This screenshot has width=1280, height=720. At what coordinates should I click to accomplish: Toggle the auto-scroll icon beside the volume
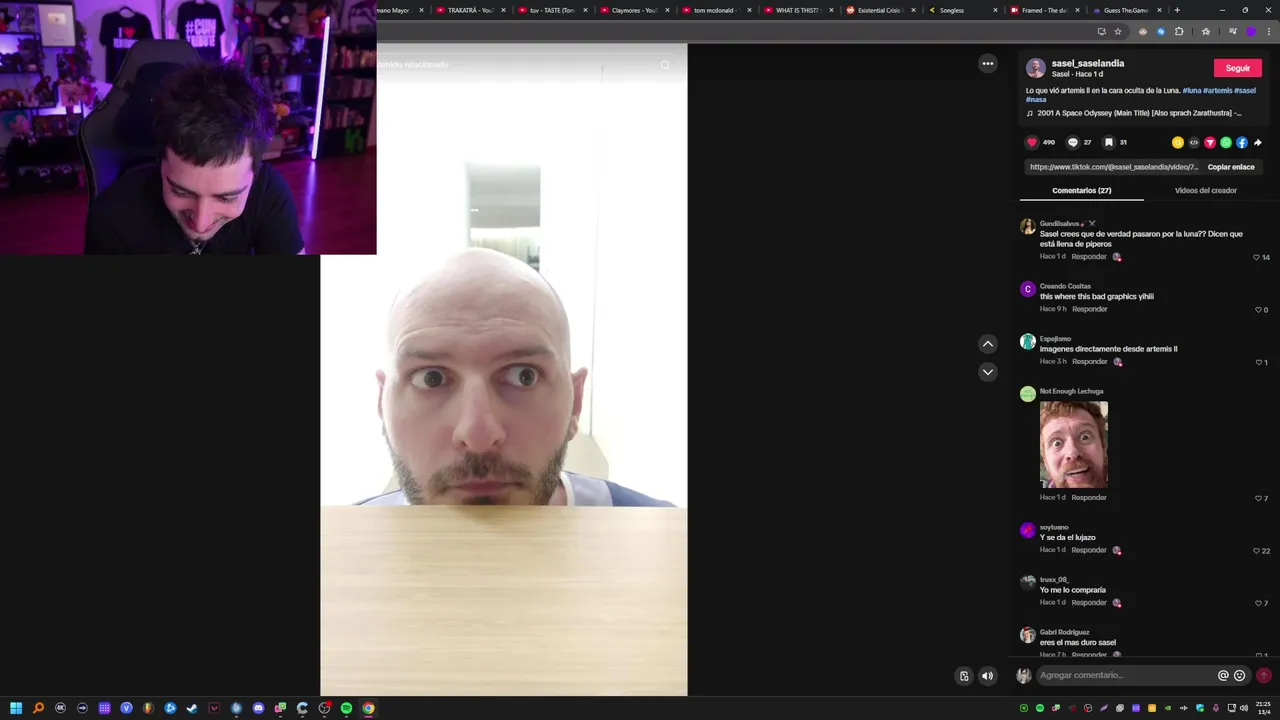coord(964,676)
